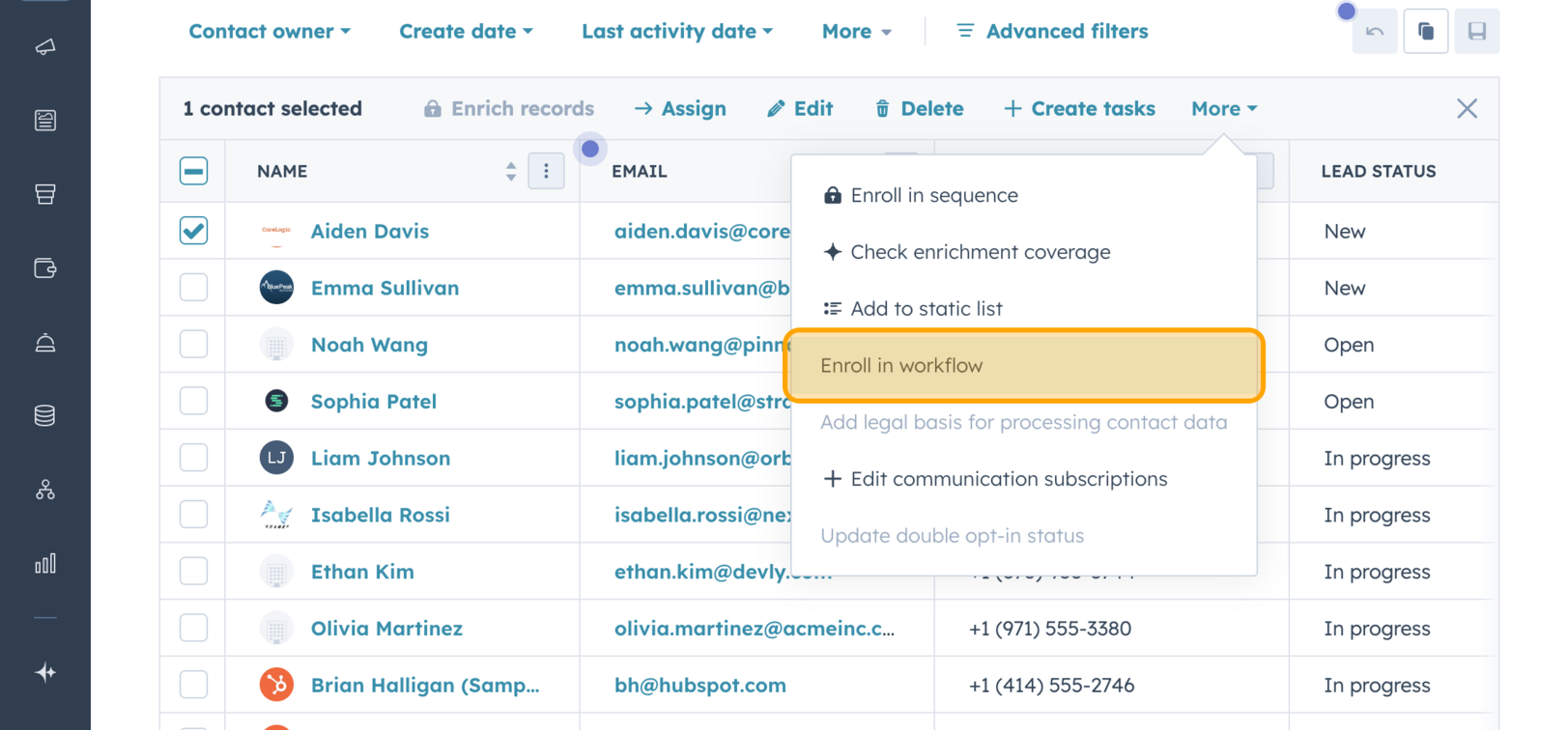Image resolution: width=1568 pixels, height=730 pixels.
Task: Expand the Contact owner filter dropdown
Action: tap(270, 32)
